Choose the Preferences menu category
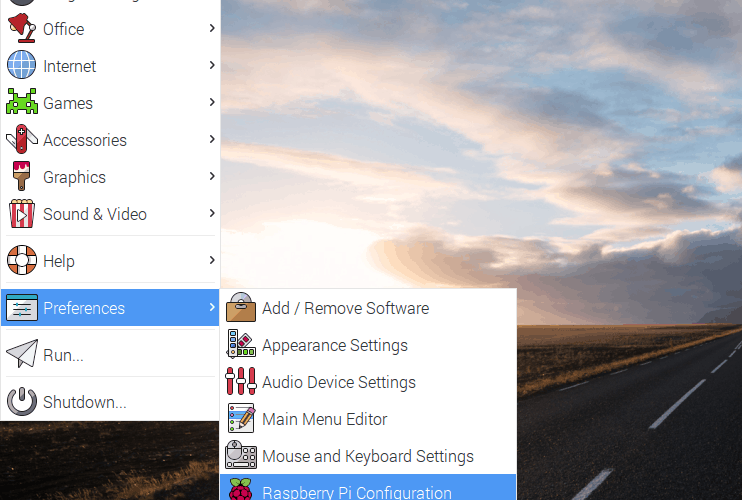Viewport: 742px width, 500px height. [84, 308]
